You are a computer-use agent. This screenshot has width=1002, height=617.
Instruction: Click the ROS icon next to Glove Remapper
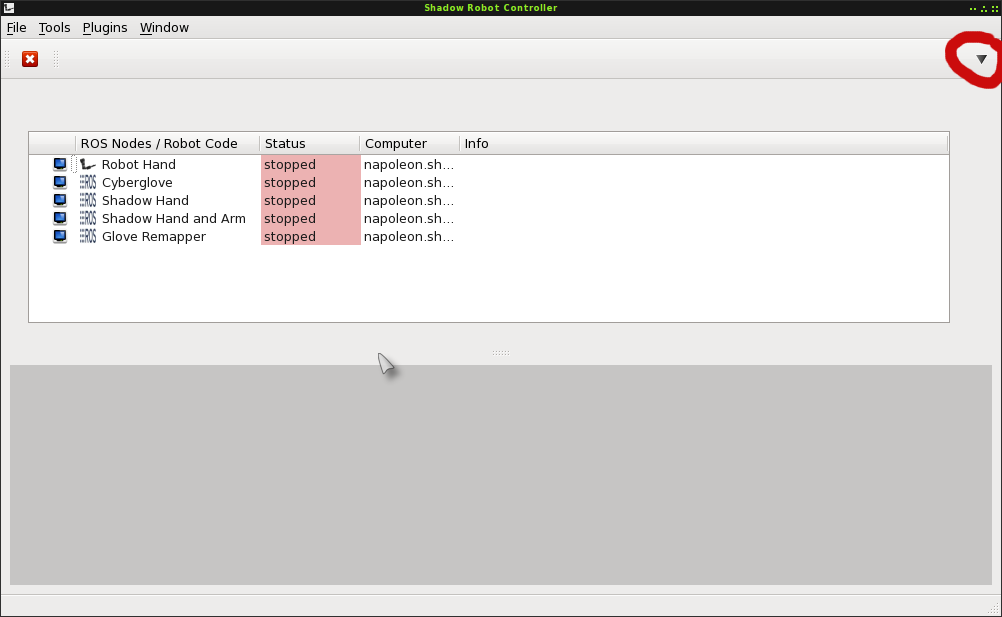click(x=88, y=236)
